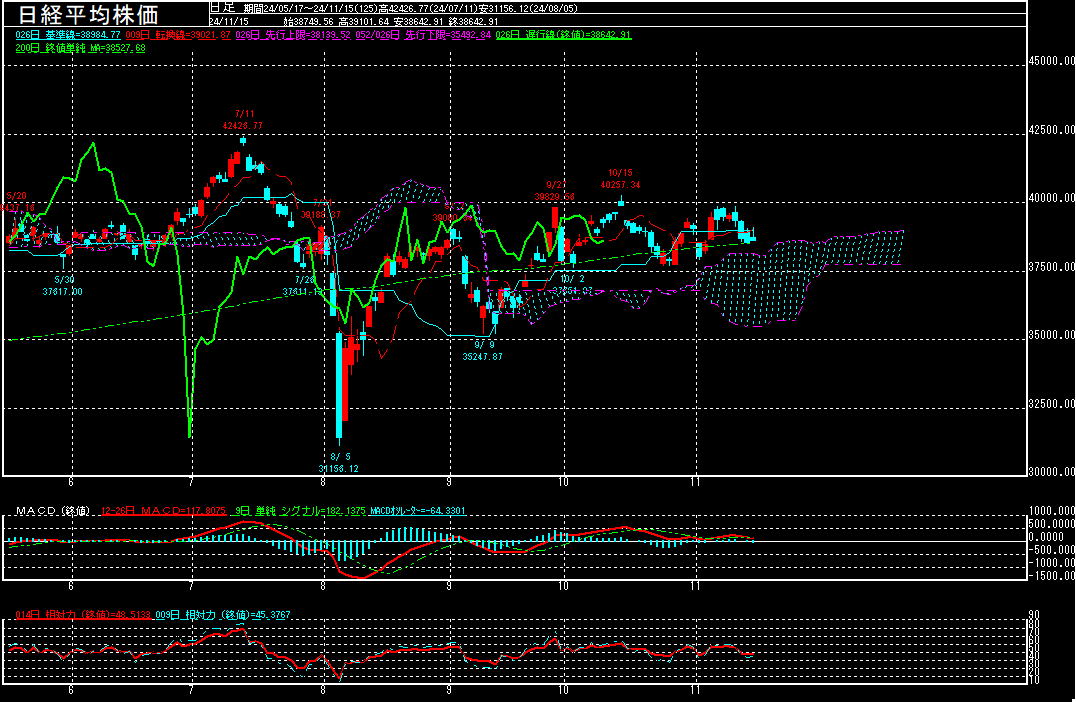This screenshot has width=1076, height=702.
Task: Click the 35000.00 price axis label
Action: click(1051, 335)
